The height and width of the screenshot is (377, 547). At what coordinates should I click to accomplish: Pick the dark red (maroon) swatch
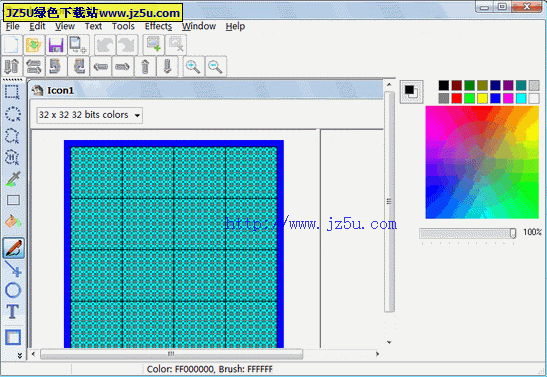(457, 85)
